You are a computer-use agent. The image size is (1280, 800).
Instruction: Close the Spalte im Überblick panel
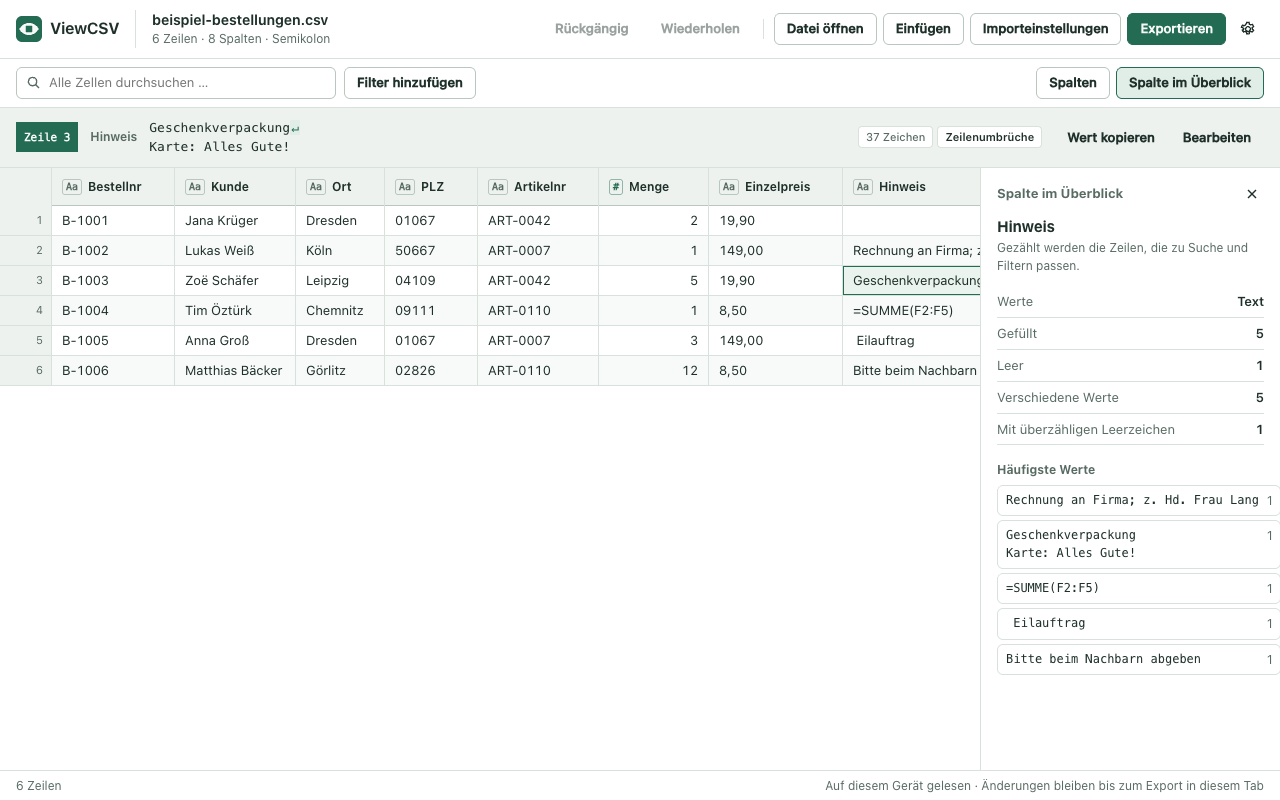1252,194
